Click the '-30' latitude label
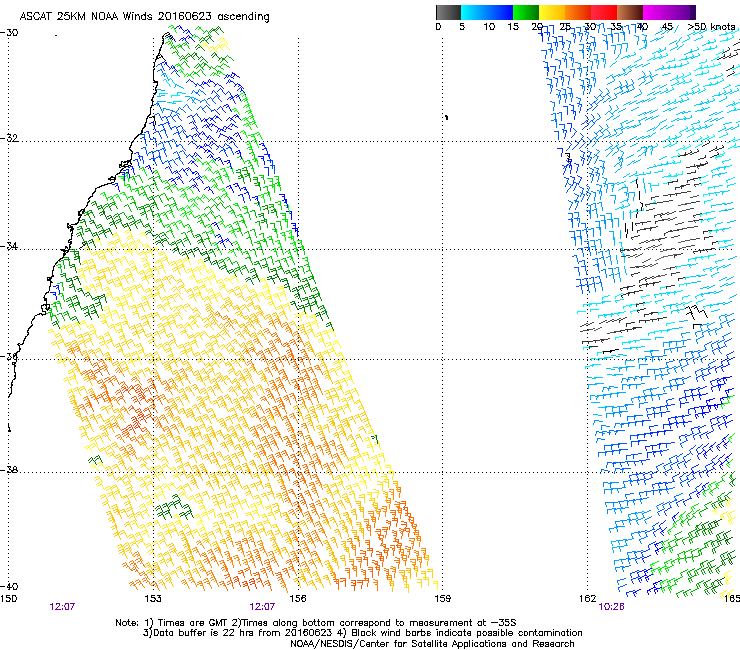The width and height of the screenshot is (740, 650). coord(9,33)
